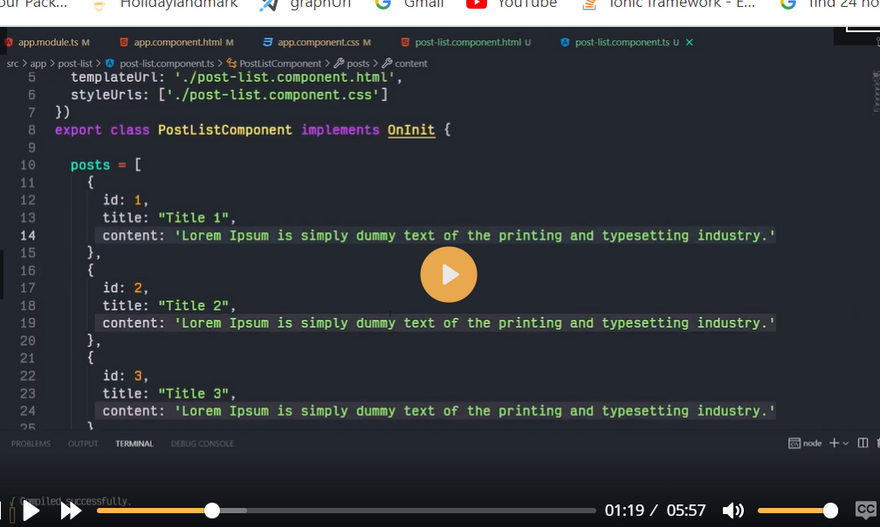The height and width of the screenshot is (527, 880).
Task: Close the post-list.component.ts tab
Action: coord(689,43)
